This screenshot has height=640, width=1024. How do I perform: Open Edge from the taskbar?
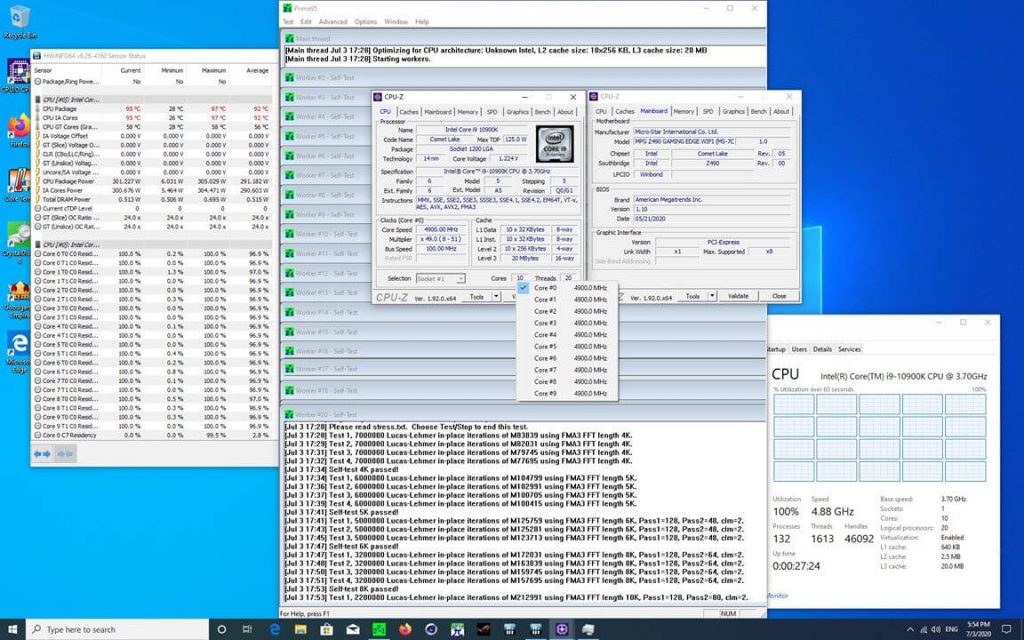(274, 630)
